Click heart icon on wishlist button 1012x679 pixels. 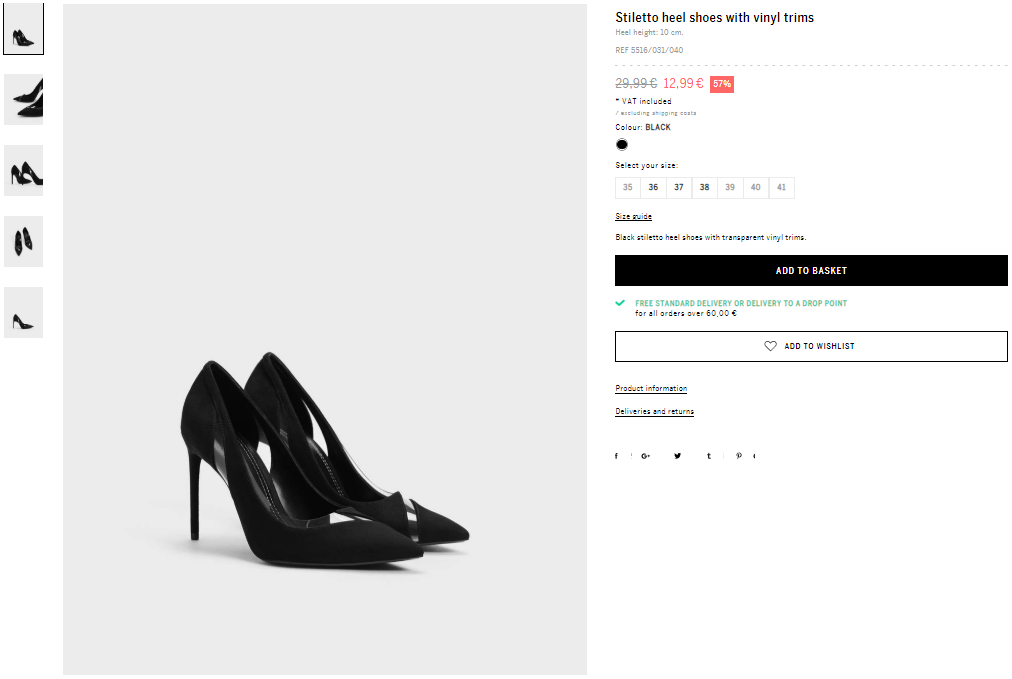point(771,347)
